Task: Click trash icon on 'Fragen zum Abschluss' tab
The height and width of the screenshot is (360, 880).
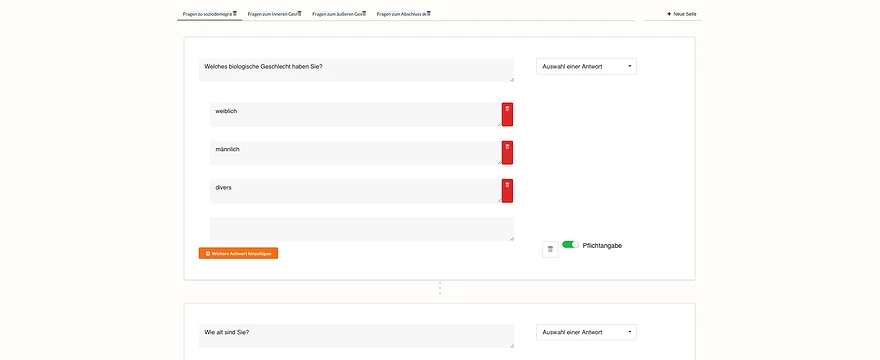Action: (x=429, y=13)
